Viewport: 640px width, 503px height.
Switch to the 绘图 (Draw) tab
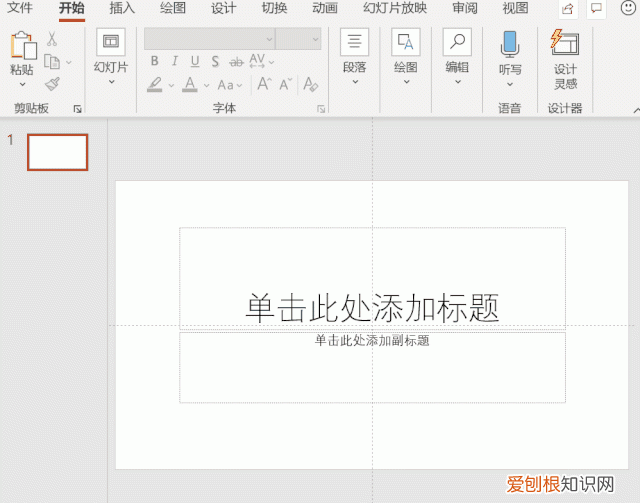(173, 8)
